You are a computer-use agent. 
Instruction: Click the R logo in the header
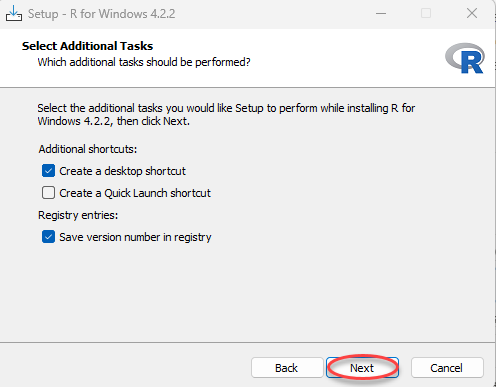465,58
